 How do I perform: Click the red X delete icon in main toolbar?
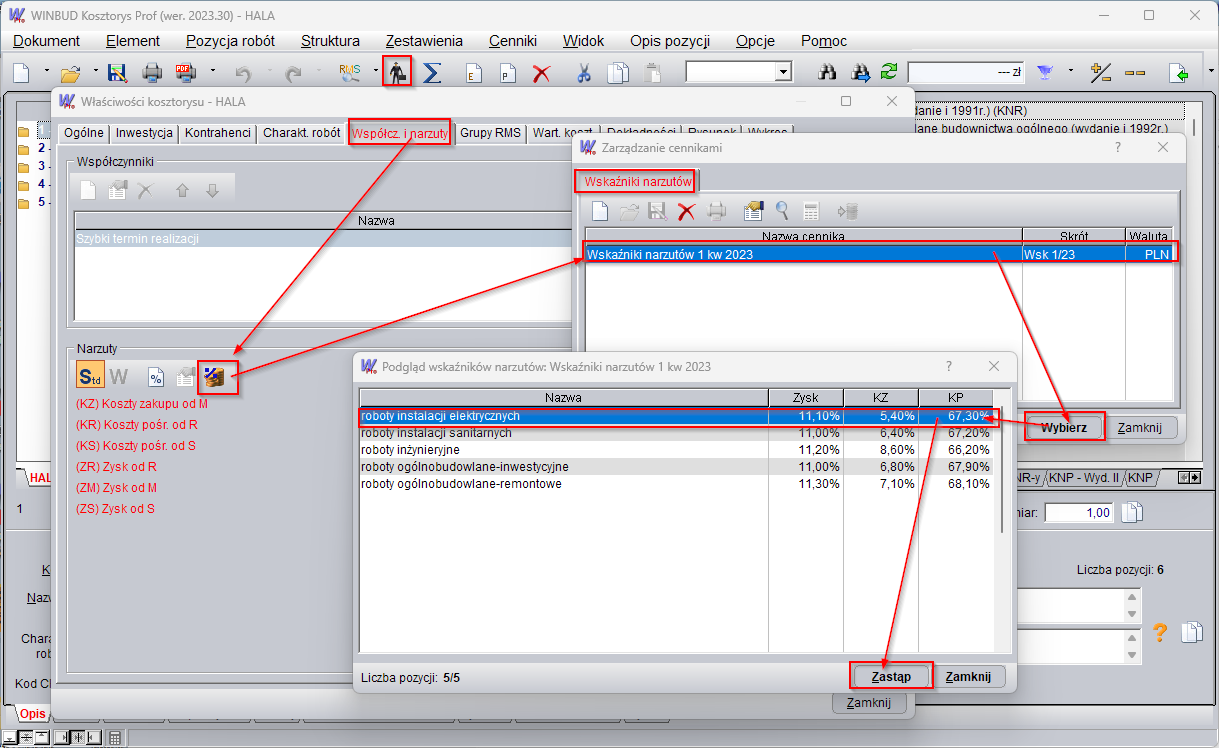(x=541, y=73)
